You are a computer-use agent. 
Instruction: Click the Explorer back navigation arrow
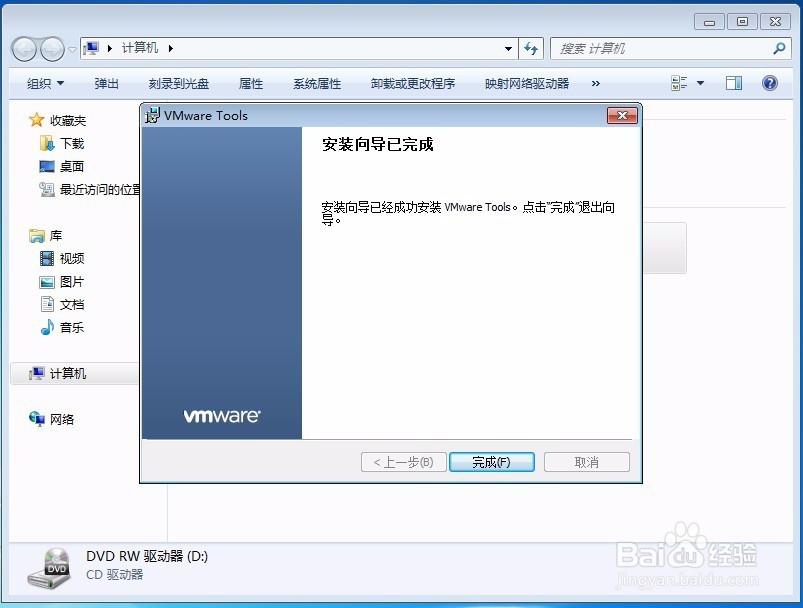coord(24,49)
